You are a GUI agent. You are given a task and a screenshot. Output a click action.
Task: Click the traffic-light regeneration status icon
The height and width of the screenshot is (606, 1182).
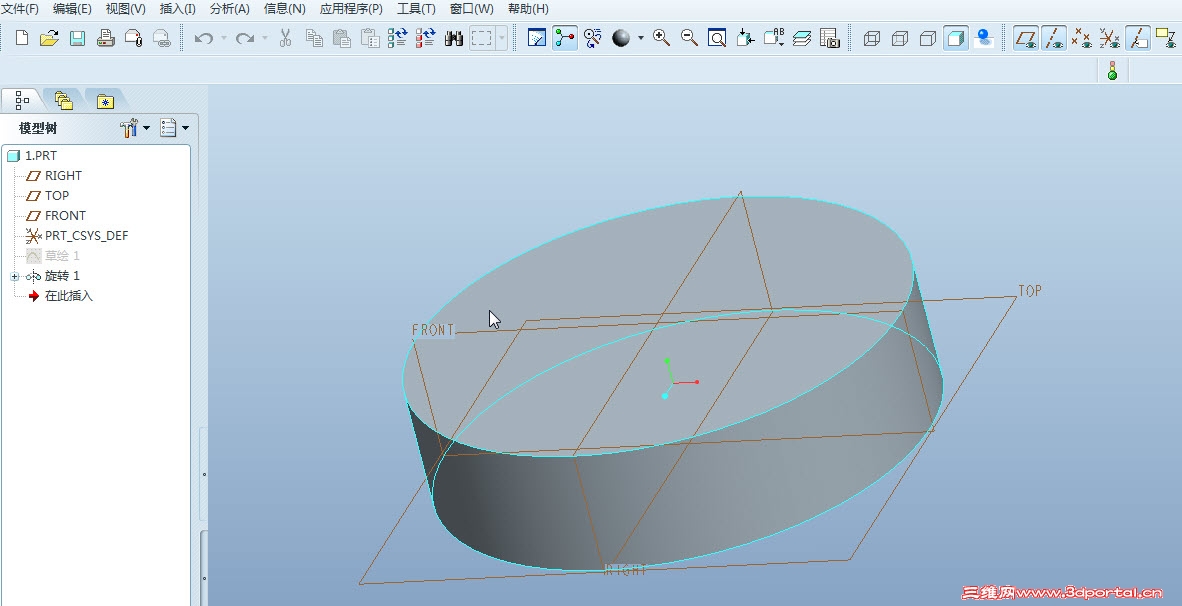tap(1112, 71)
